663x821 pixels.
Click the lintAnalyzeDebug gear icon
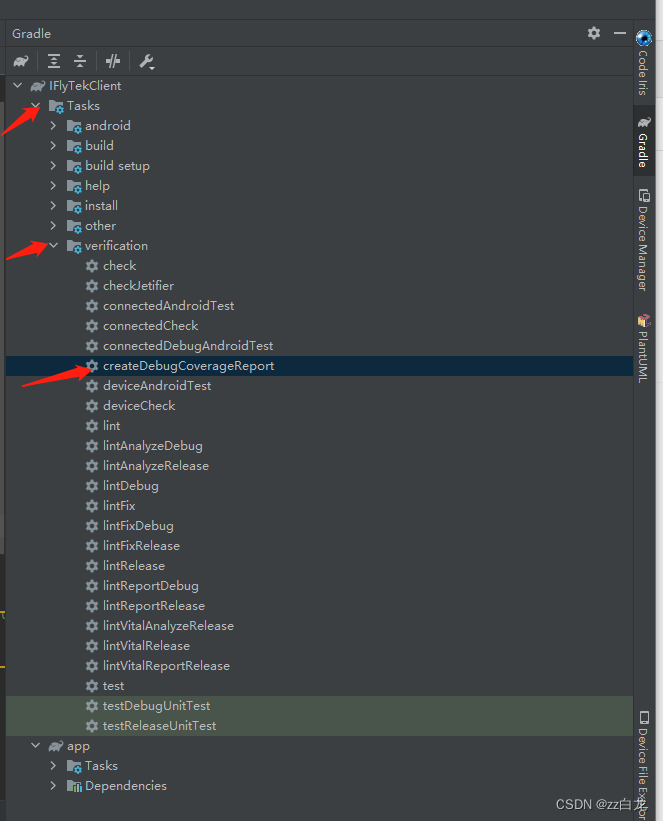click(92, 446)
